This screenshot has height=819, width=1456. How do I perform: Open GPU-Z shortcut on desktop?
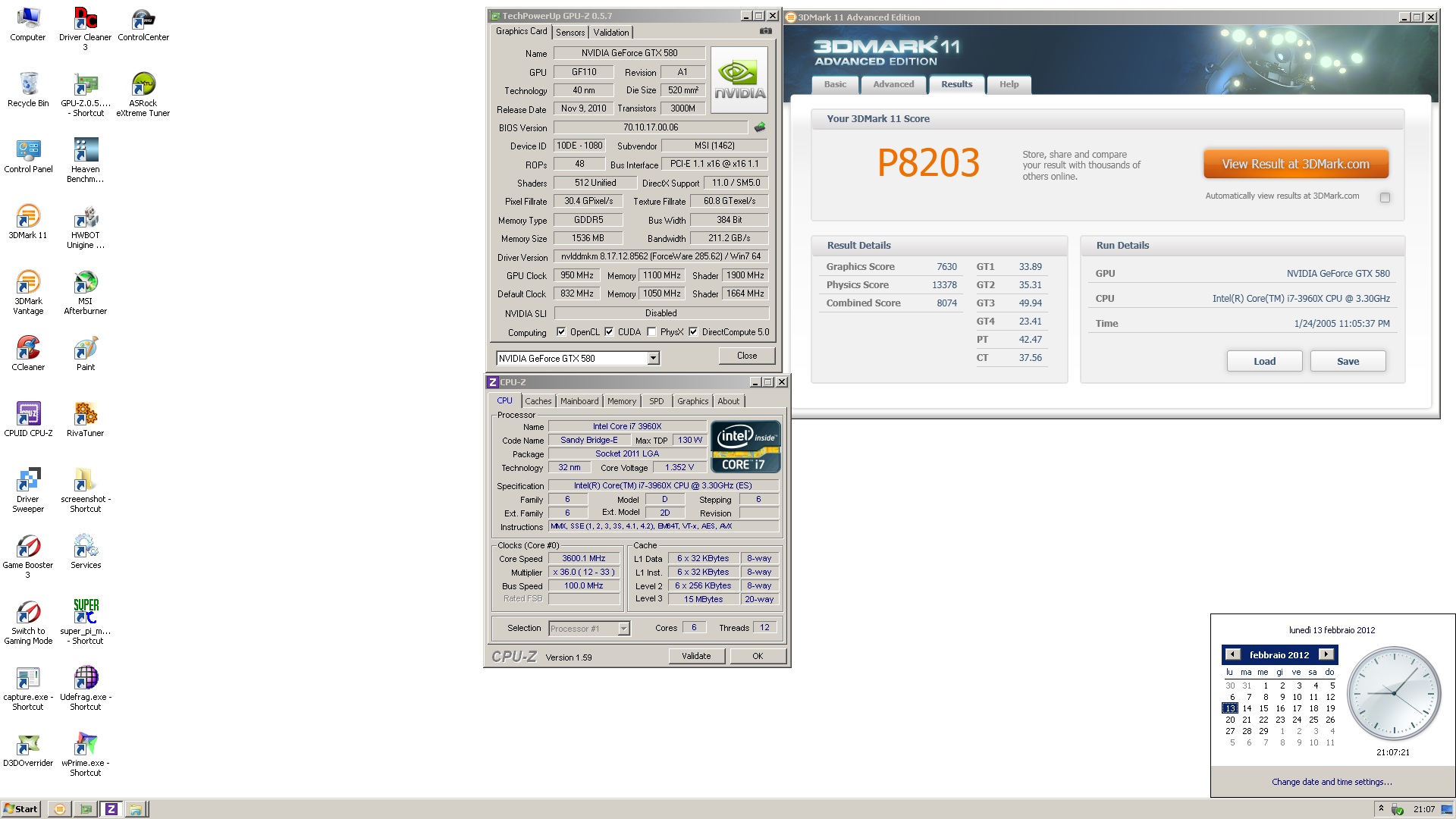(85, 95)
